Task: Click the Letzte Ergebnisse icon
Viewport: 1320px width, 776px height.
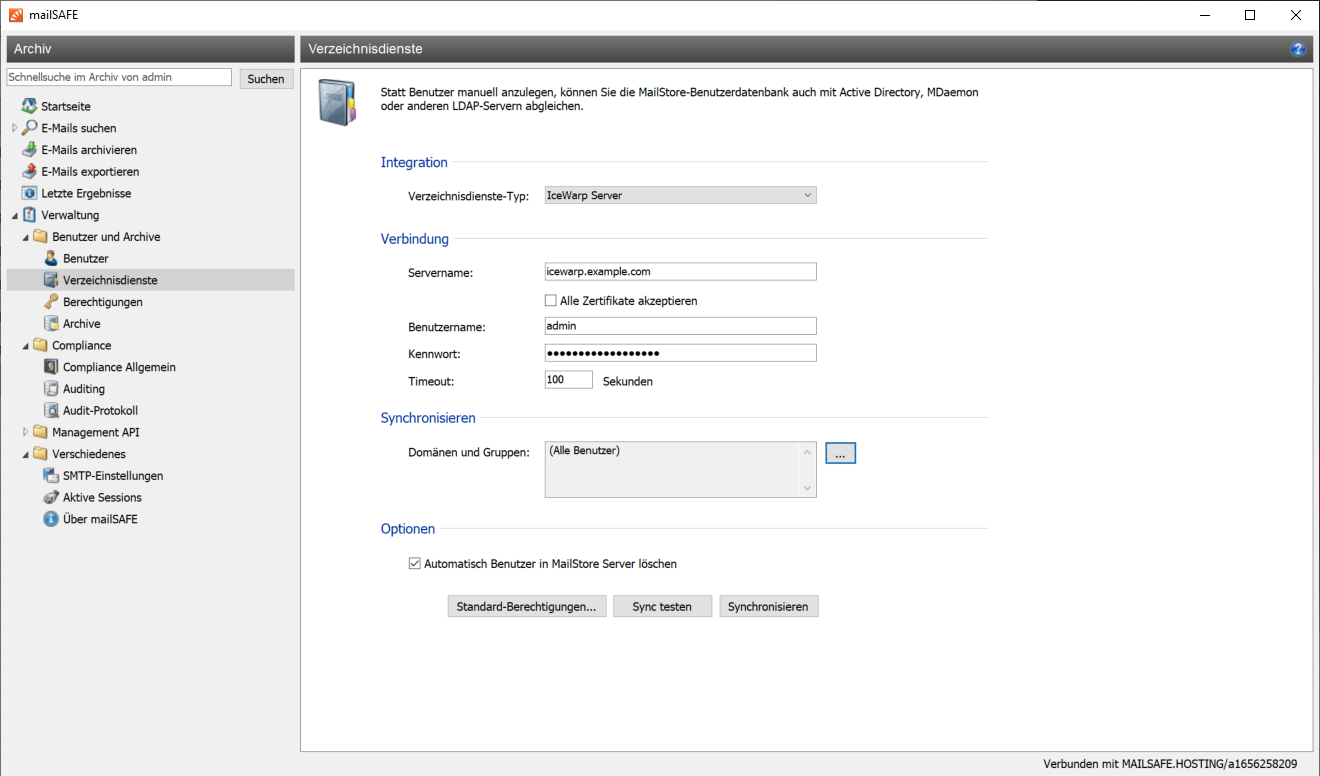Action: click(29, 193)
